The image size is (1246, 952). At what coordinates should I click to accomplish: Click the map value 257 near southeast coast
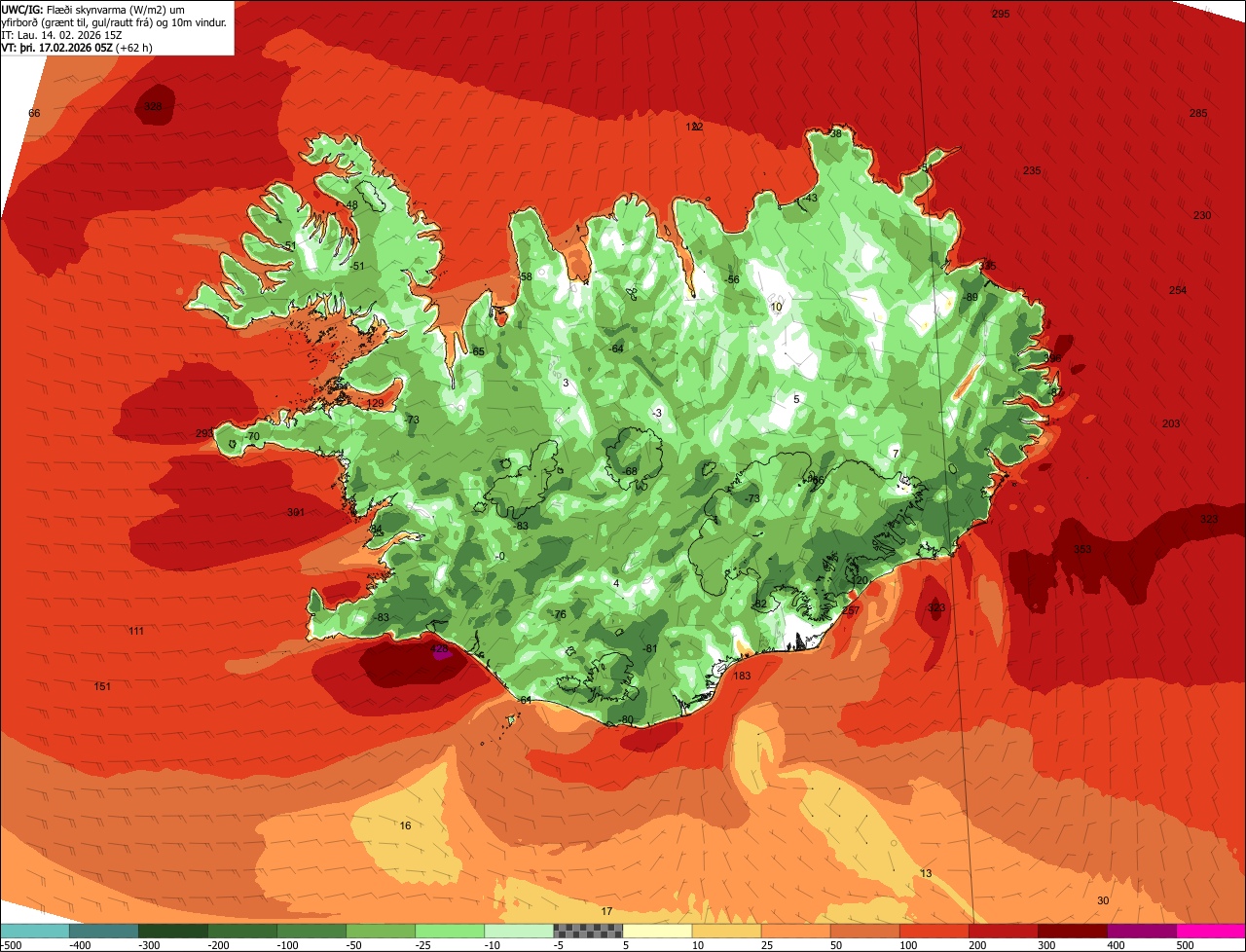pos(851,611)
